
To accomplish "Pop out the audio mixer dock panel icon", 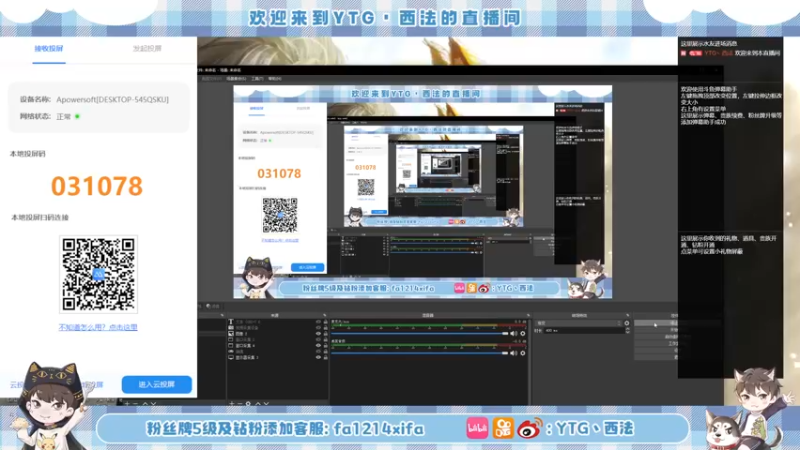I will [x=528, y=315].
